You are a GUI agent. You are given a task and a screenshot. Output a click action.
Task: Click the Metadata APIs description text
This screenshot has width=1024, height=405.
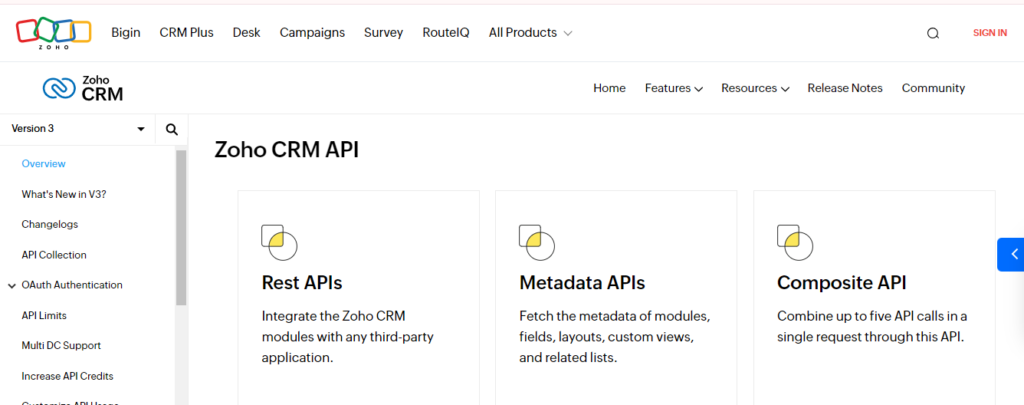pyautogui.click(x=615, y=337)
